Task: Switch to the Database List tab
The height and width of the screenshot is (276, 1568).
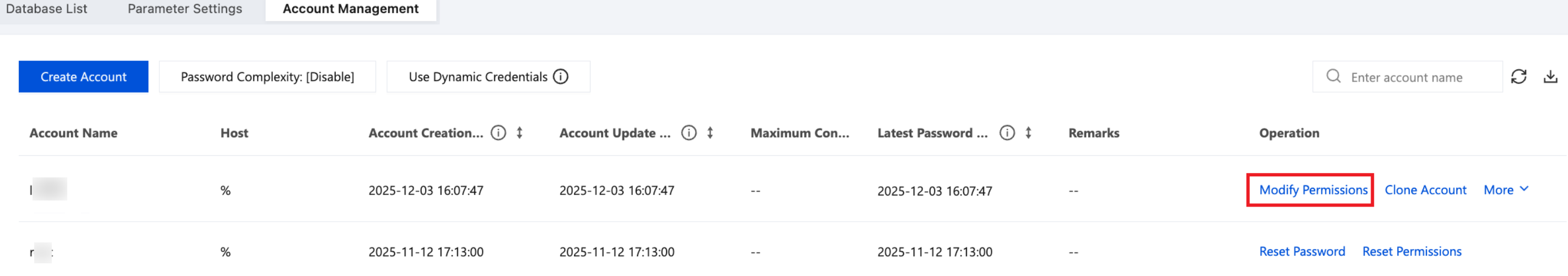Action: (46, 9)
